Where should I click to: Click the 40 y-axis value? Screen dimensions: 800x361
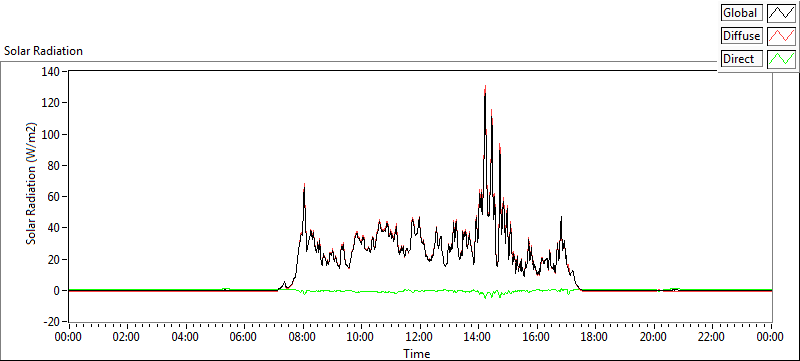pyautogui.click(x=55, y=228)
